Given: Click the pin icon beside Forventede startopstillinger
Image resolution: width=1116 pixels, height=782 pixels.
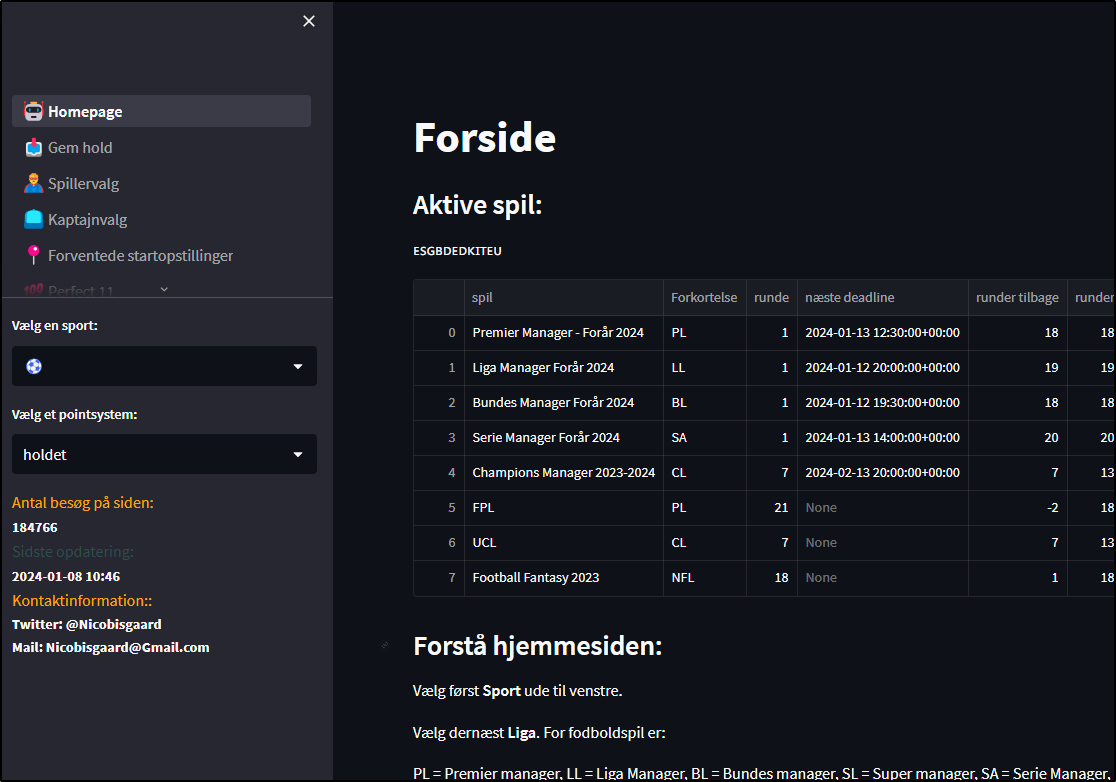Looking at the screenshot, I should [x=33, y=255].
